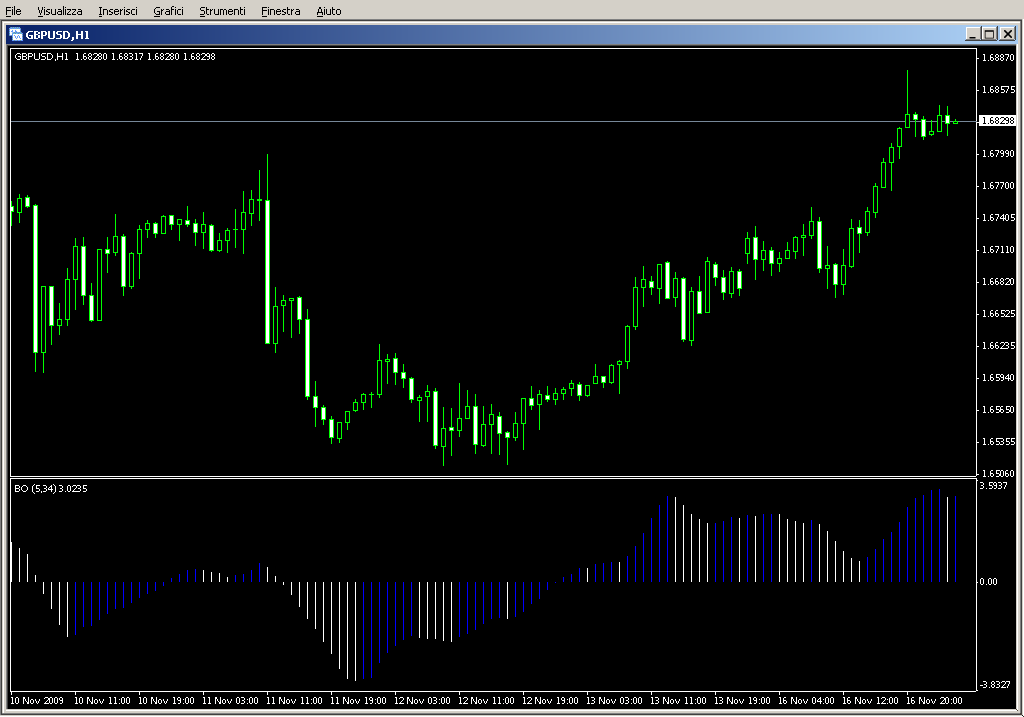
Task: Close the GBPUSD,H1 chart window
Action: [1006, 34]
